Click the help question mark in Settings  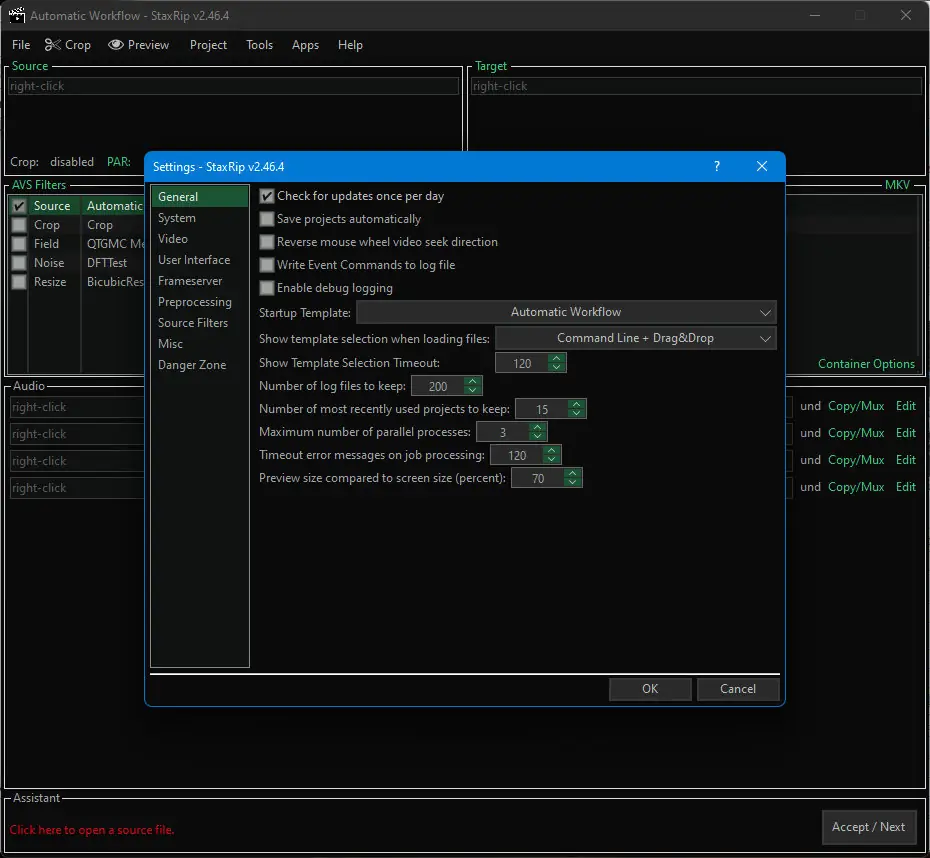pyautogui.click(x=716, y=167)
